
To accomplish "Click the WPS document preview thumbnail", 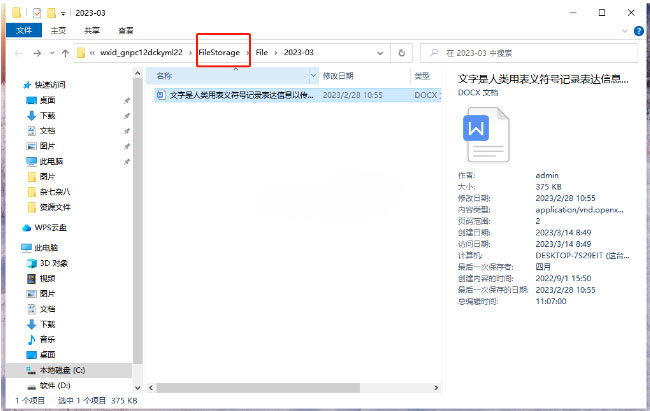I will click(486, 134).
